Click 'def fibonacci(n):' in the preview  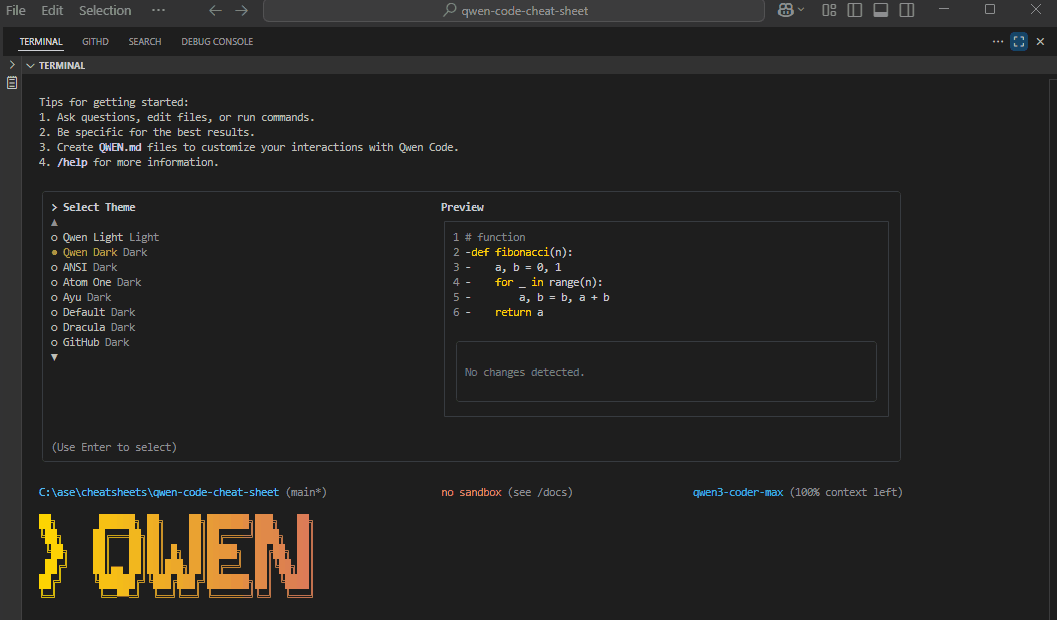pyautogui.click(x=522, y=252)
